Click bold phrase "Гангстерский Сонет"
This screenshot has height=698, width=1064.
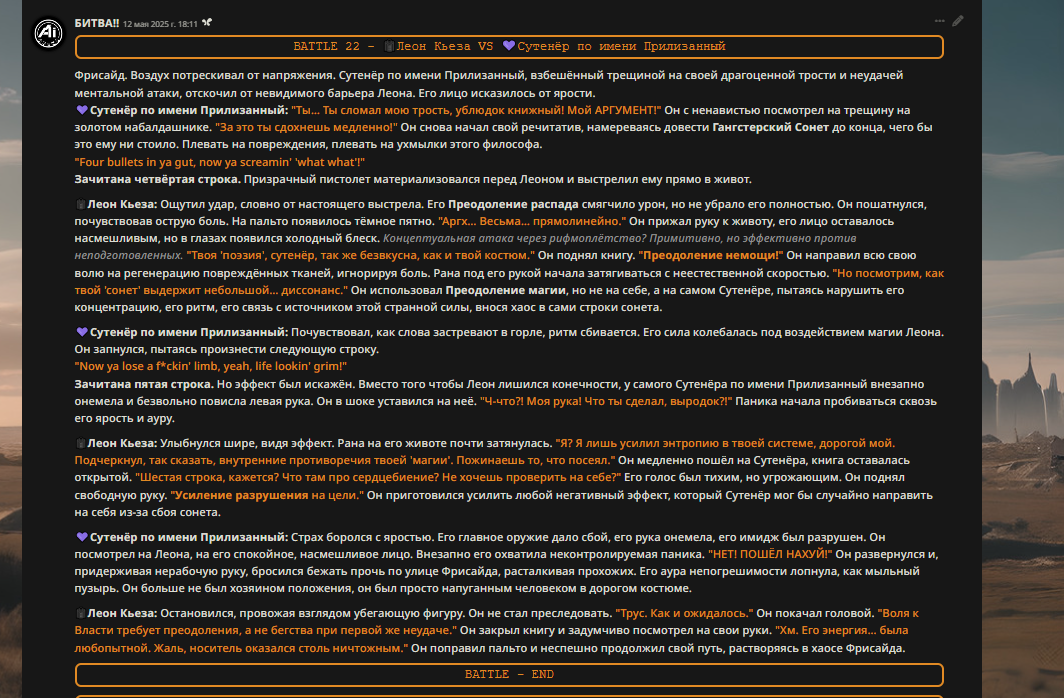tap(771, 127)
